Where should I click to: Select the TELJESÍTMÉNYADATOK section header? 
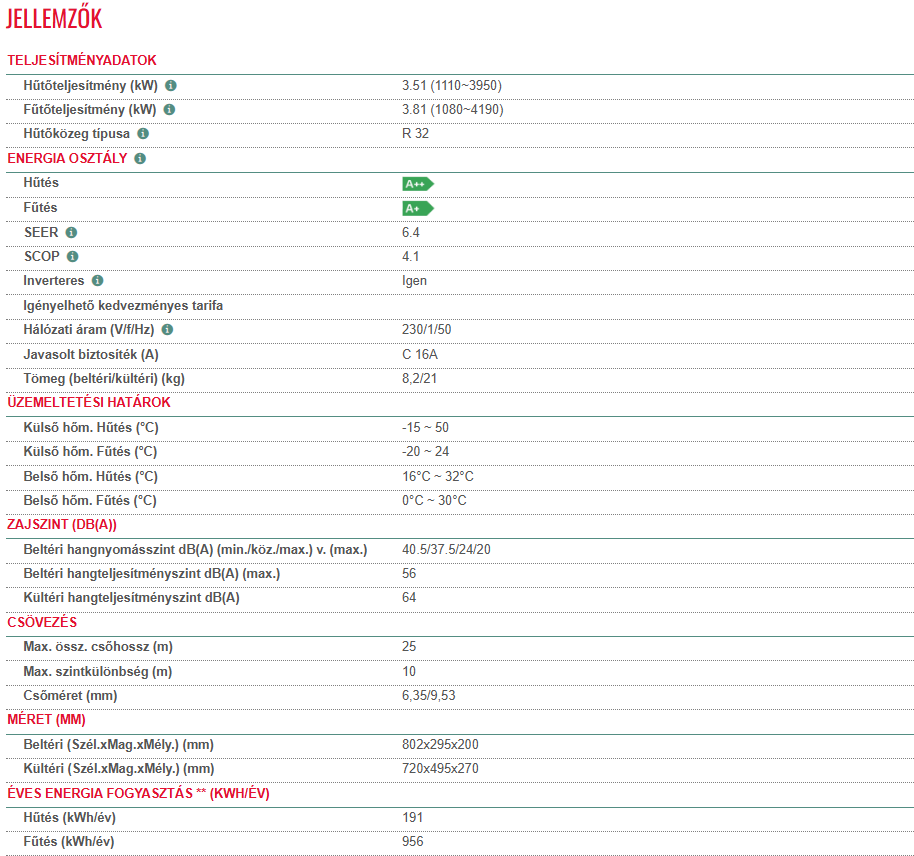tap(82, 61)
